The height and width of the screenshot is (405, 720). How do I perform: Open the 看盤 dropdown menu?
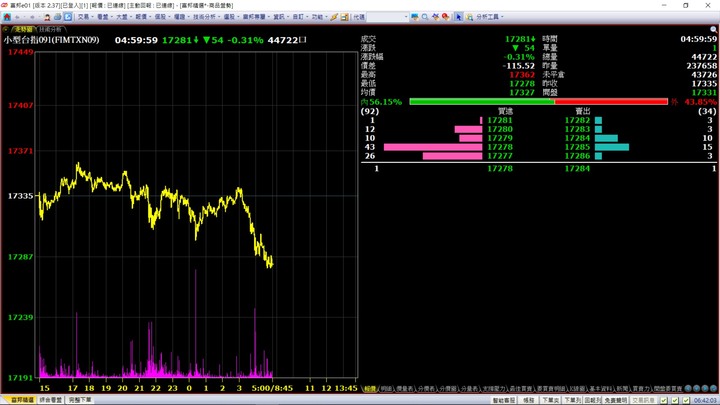coord(105,17)
